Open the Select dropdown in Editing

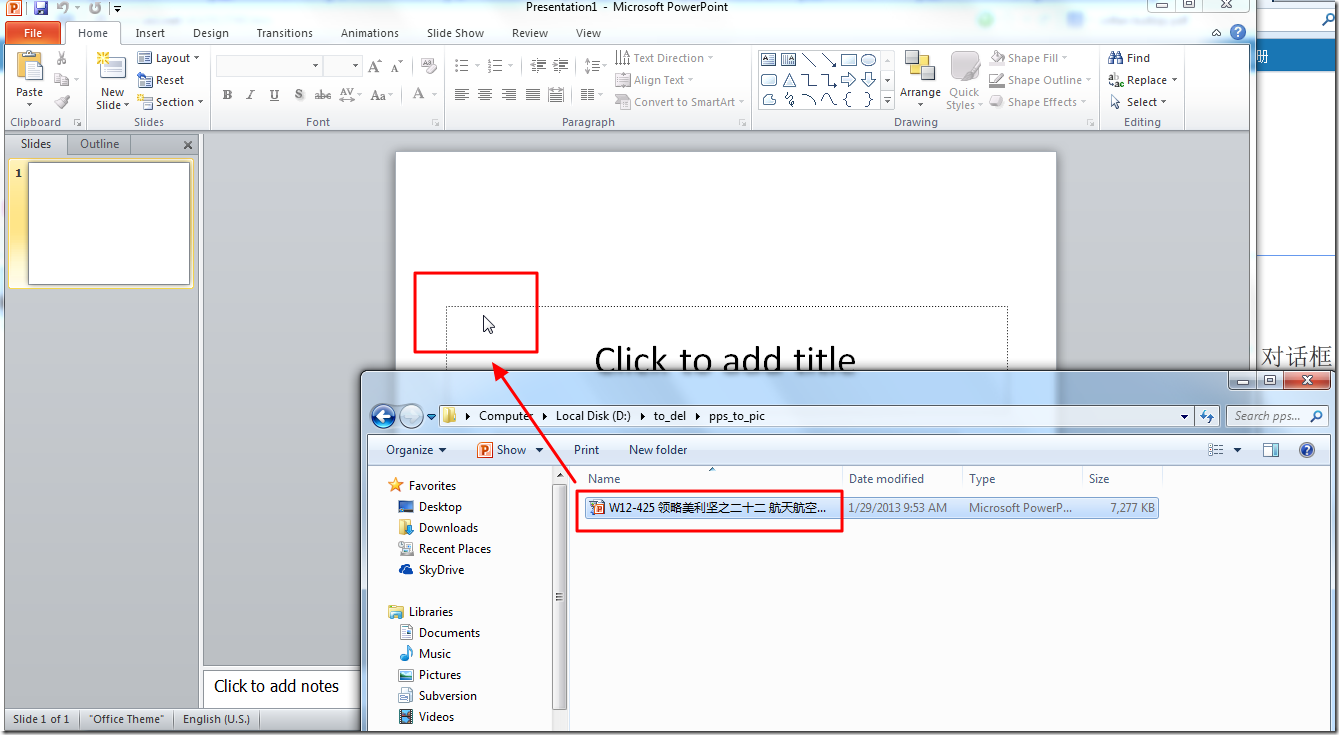click(x=1138, y=102)
